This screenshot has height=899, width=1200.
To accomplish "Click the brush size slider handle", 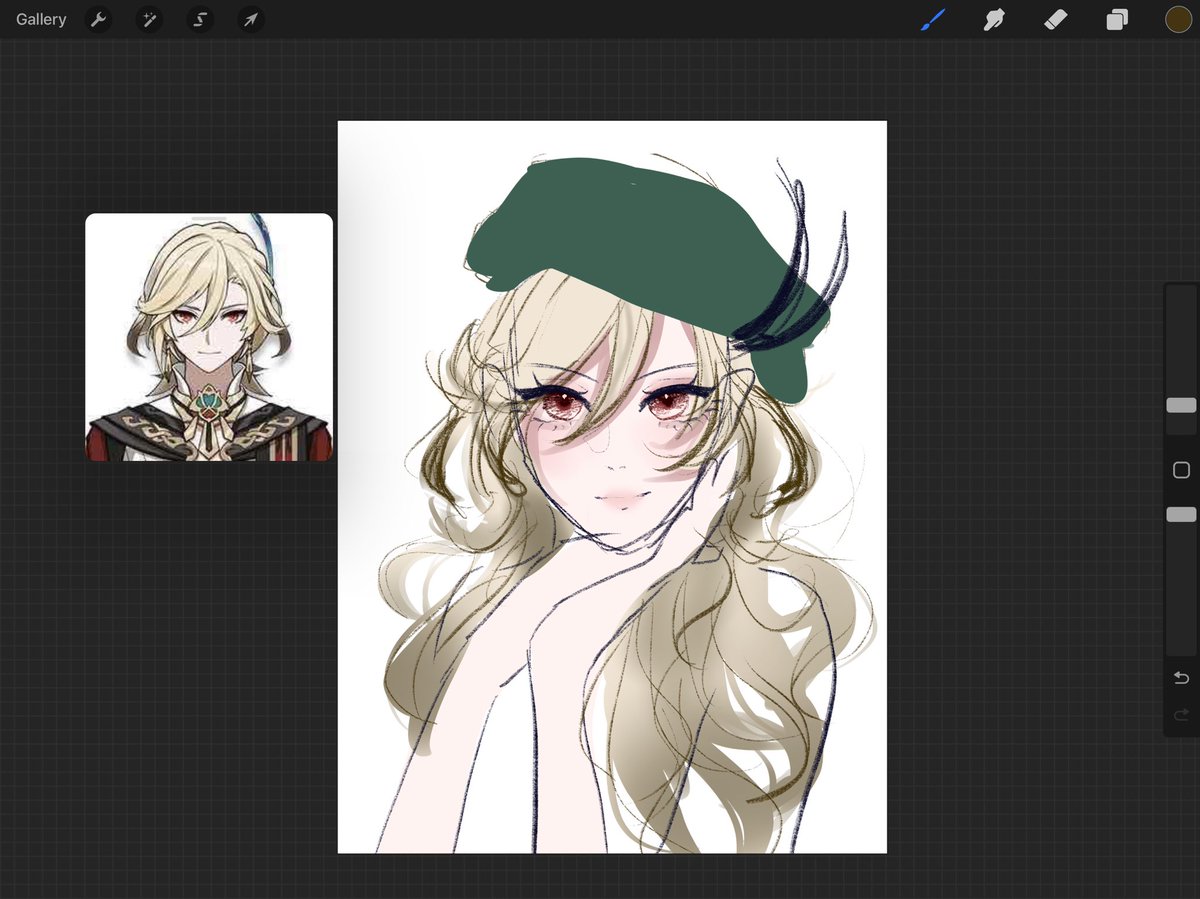I will click(1181, 405).
